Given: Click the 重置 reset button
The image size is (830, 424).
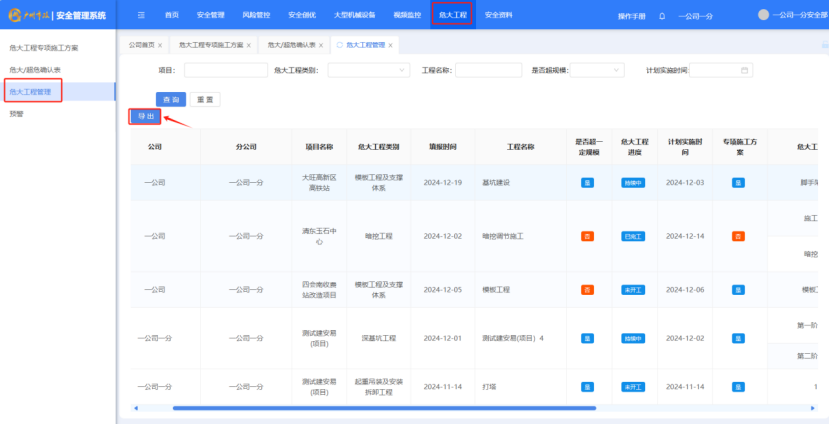Looking at the screenshot, I should click(206, 99).
